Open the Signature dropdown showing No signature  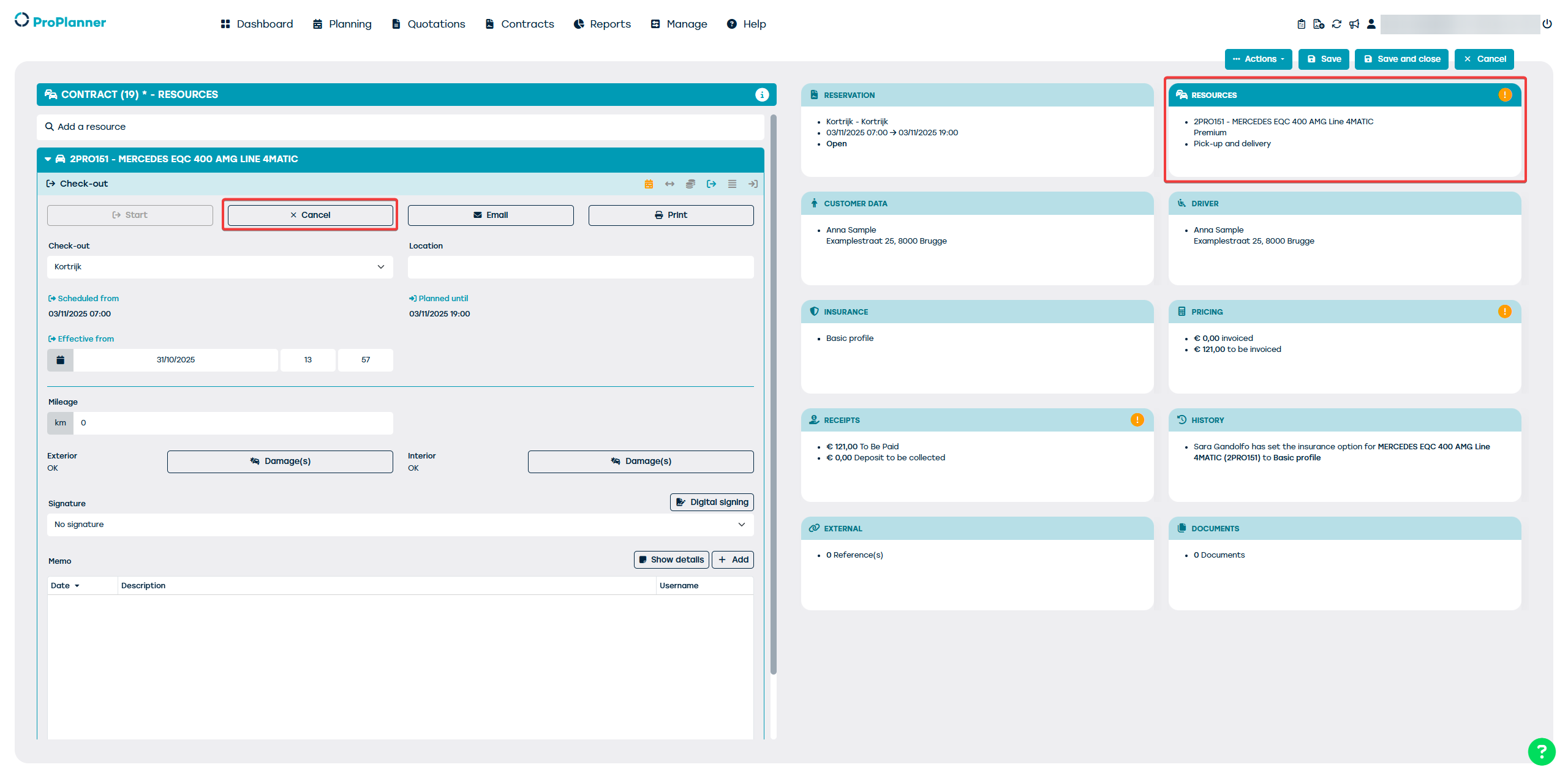400,525
